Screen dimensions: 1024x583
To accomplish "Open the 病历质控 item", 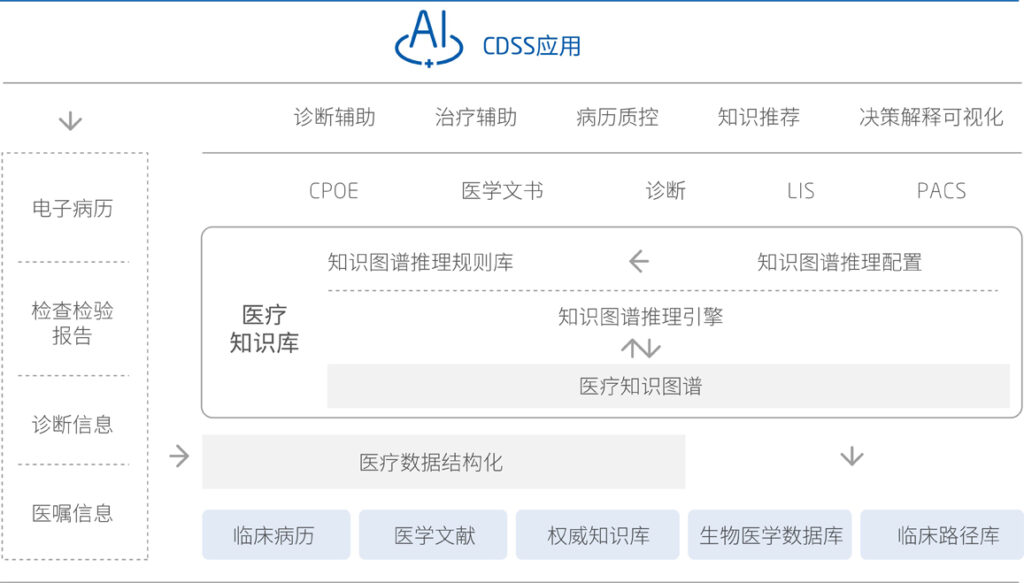I will coord(617,117).
